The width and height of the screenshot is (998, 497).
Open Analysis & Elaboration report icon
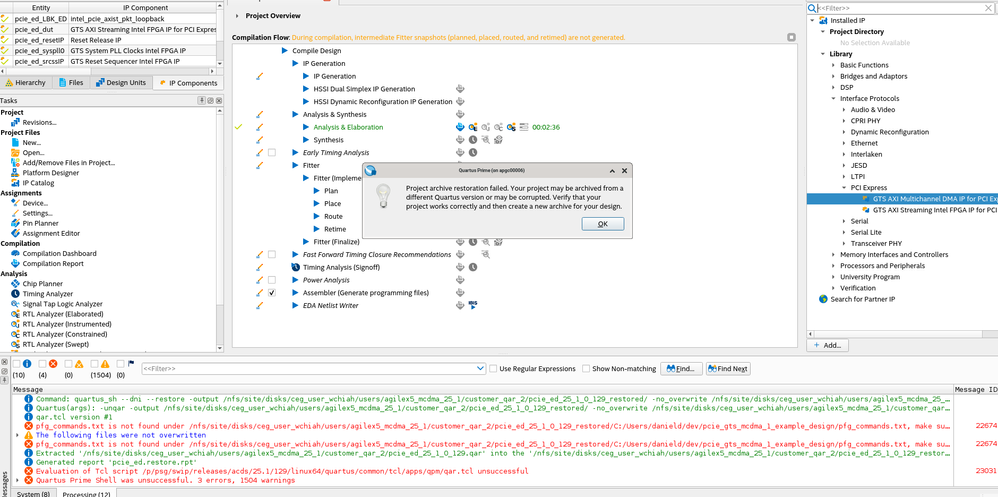click(x=460, y=127)
